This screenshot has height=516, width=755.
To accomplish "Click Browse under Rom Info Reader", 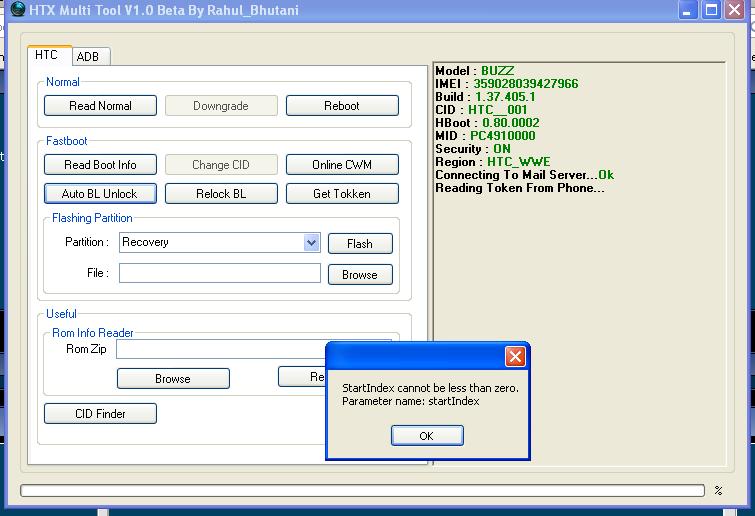I will 173,378.
